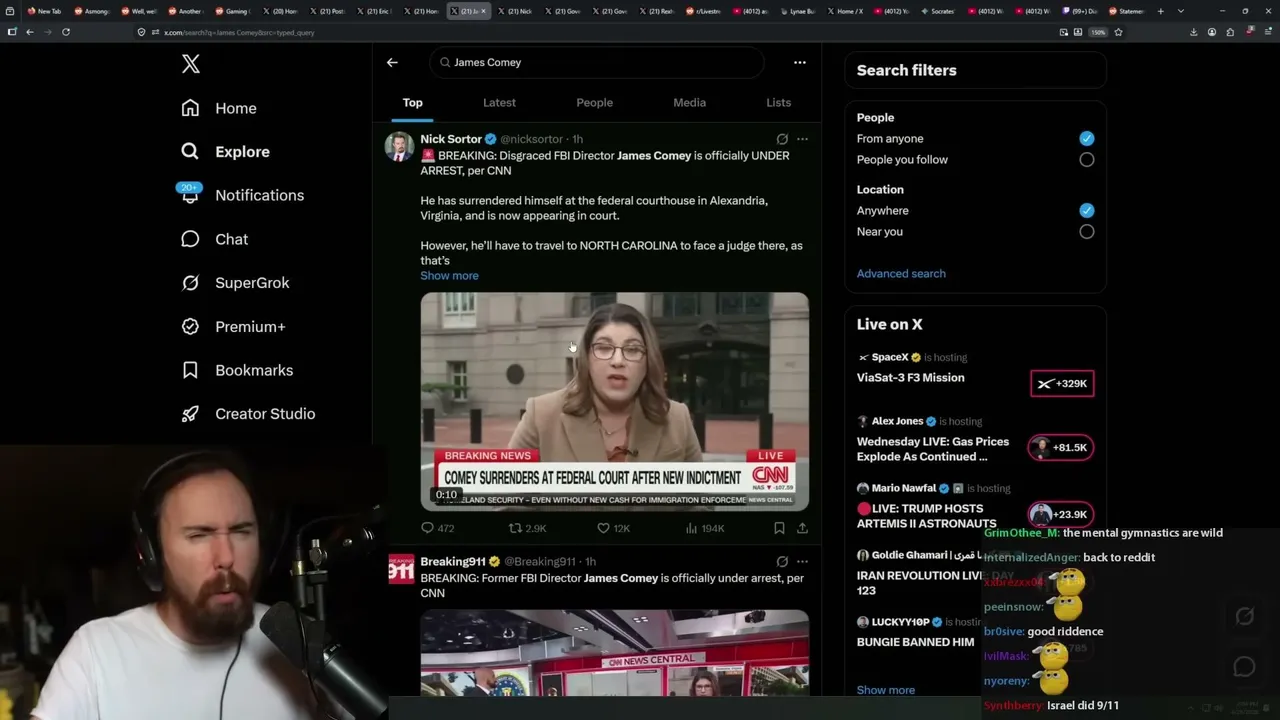Share Nick Sortor's post
The image size is (1280, 720).
coord(802,528)
